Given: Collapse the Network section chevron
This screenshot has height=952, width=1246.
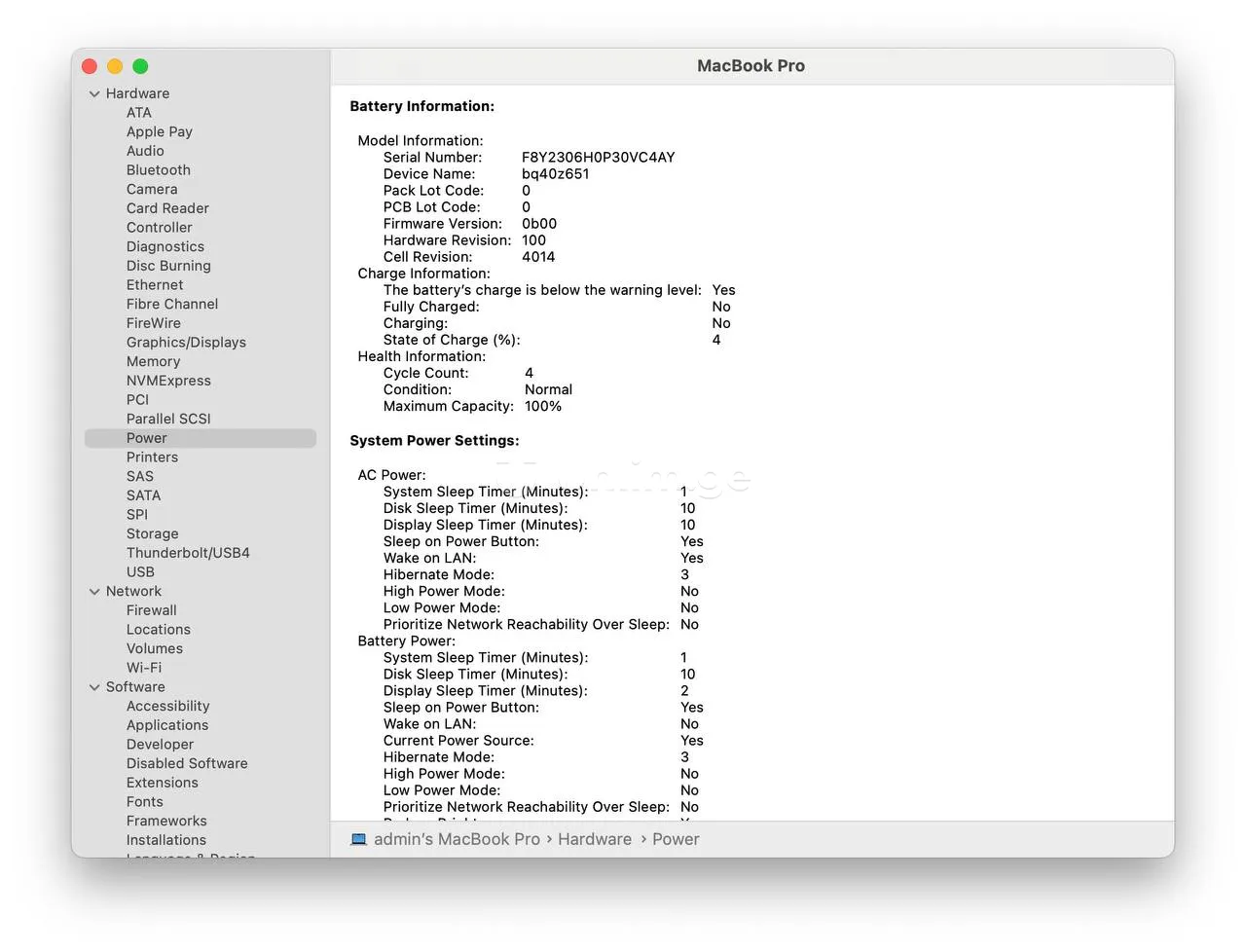Looking at the screenshot, I should 94,592.
